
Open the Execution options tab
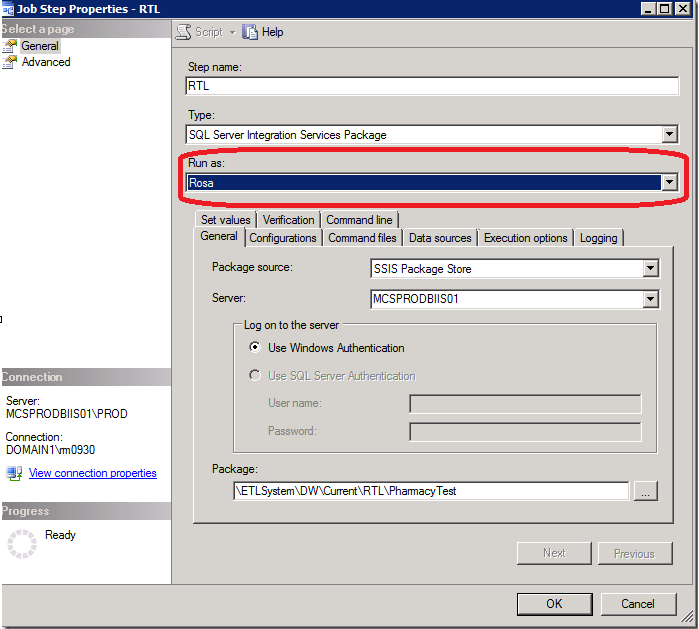click(x=526, y=238)
